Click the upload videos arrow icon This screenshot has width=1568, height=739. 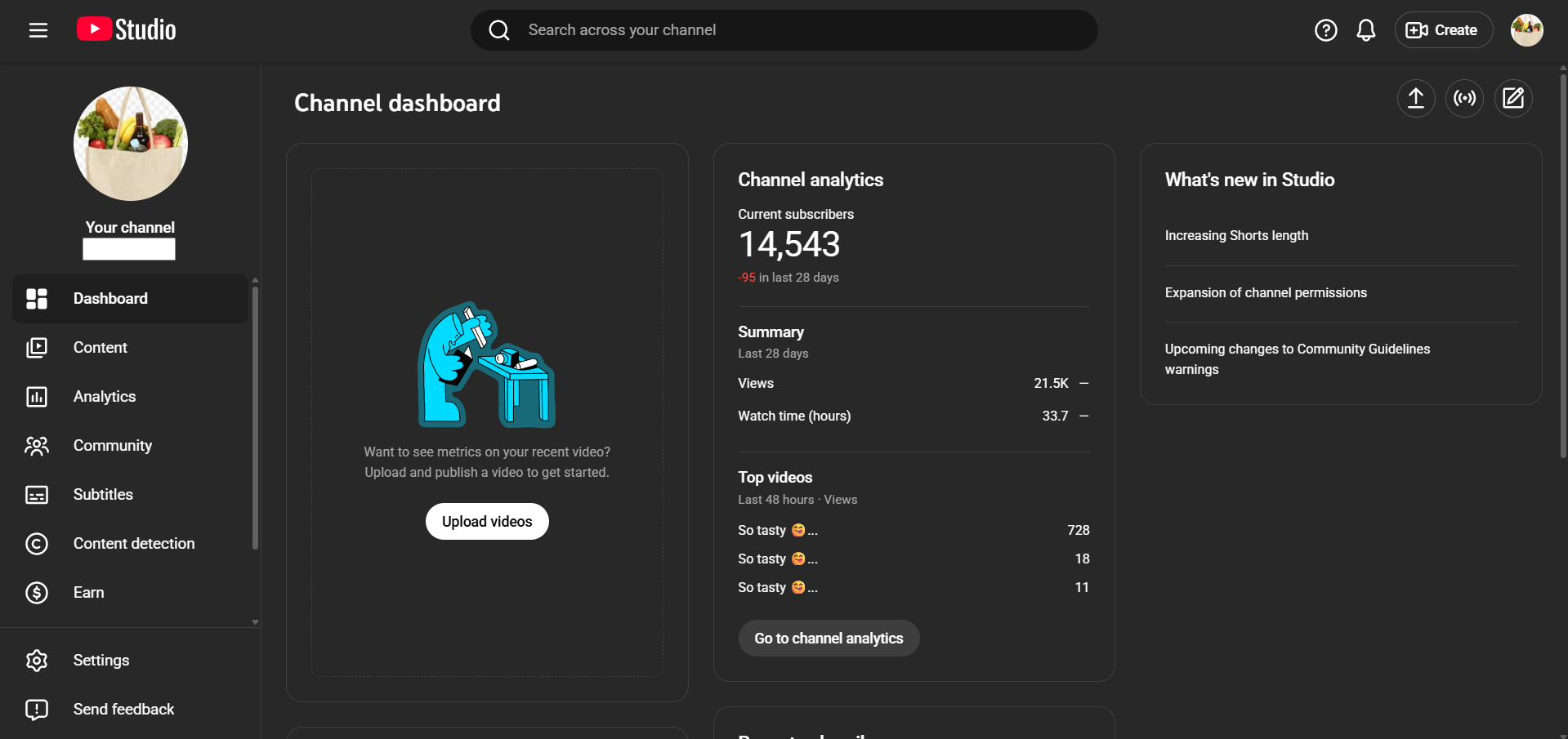pyautogui.click(x=1415, y=99)
